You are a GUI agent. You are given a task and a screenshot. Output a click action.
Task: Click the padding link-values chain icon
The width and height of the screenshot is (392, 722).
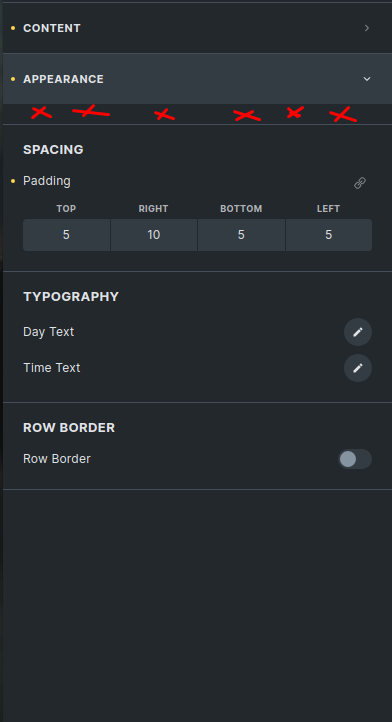360,183
